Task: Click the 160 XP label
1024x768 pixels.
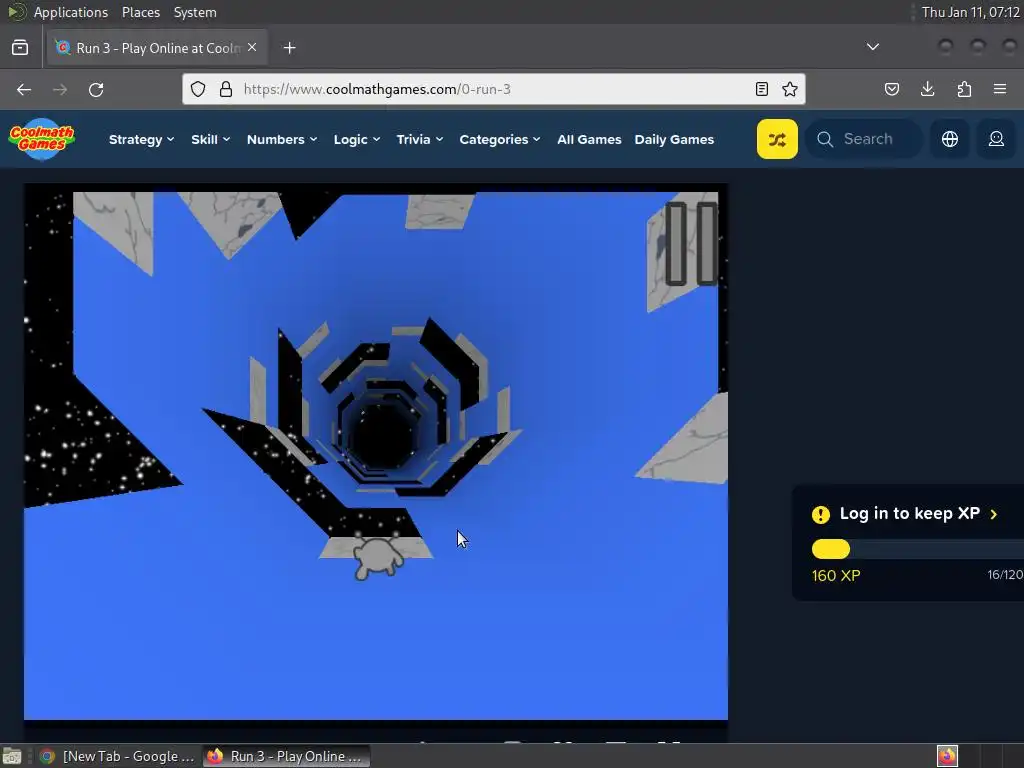Action: (836, 575)
